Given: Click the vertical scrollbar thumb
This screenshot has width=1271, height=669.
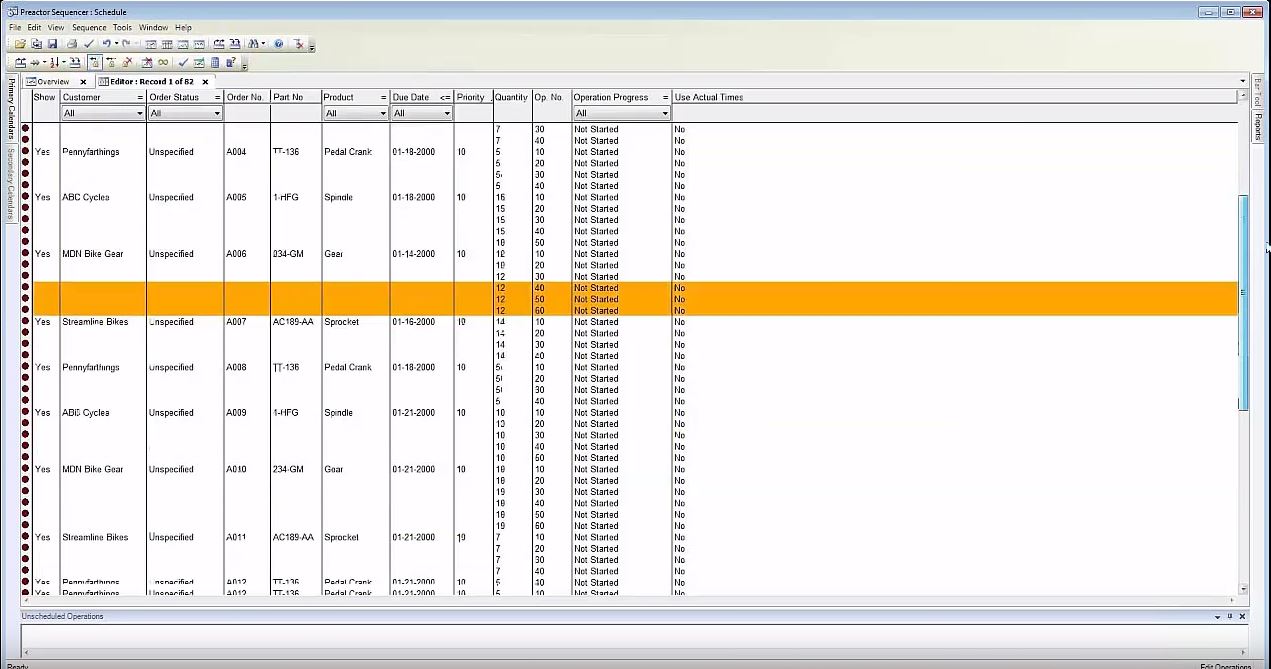Looking at the screenshot, I should (x=1243, y=300).
